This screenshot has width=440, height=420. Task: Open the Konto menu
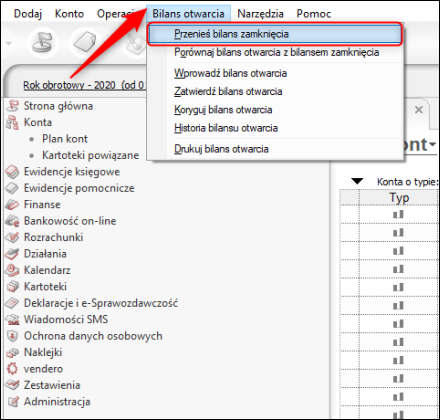coord(69,14)
